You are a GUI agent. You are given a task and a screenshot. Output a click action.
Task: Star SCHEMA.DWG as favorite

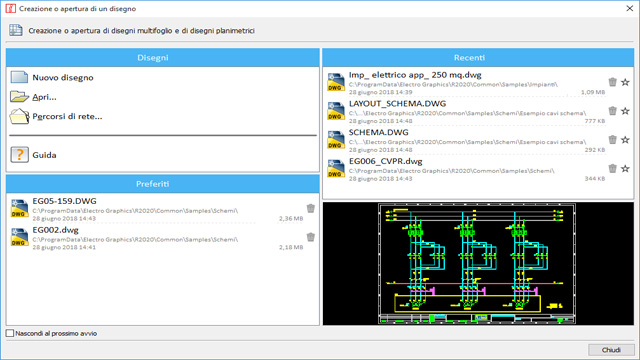coord(625,140)
